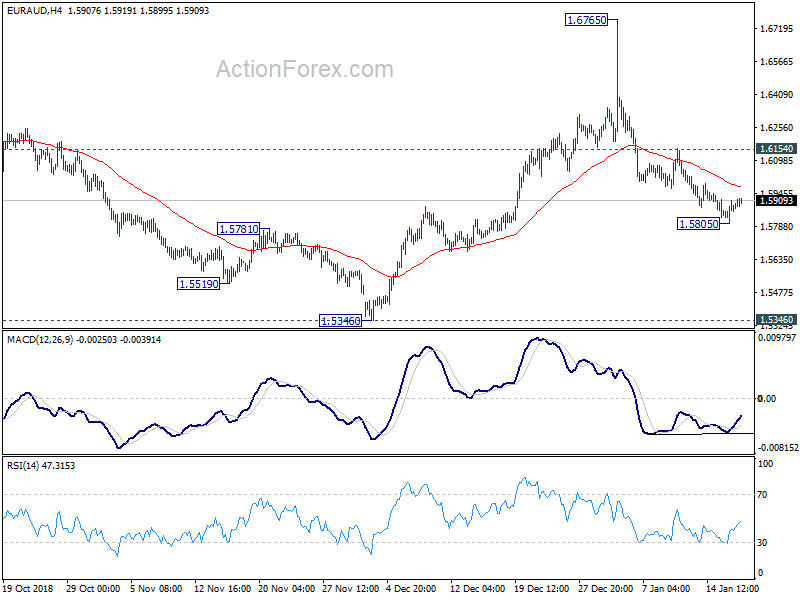Select the 1.54775 price axis value
This screenshot has width=800, height=600.
(x=777, y=292)
